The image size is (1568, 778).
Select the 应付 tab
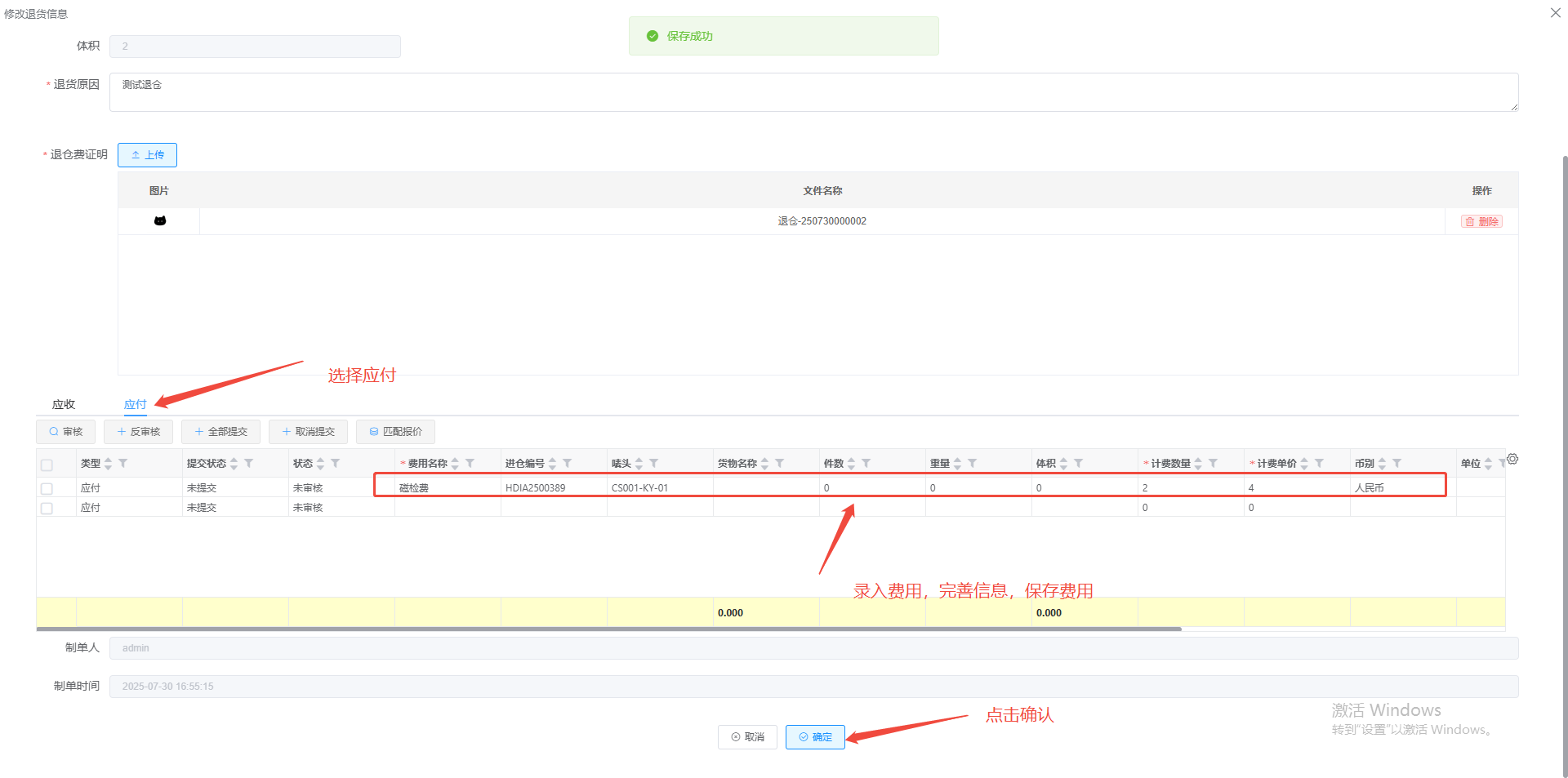(135, 405)
